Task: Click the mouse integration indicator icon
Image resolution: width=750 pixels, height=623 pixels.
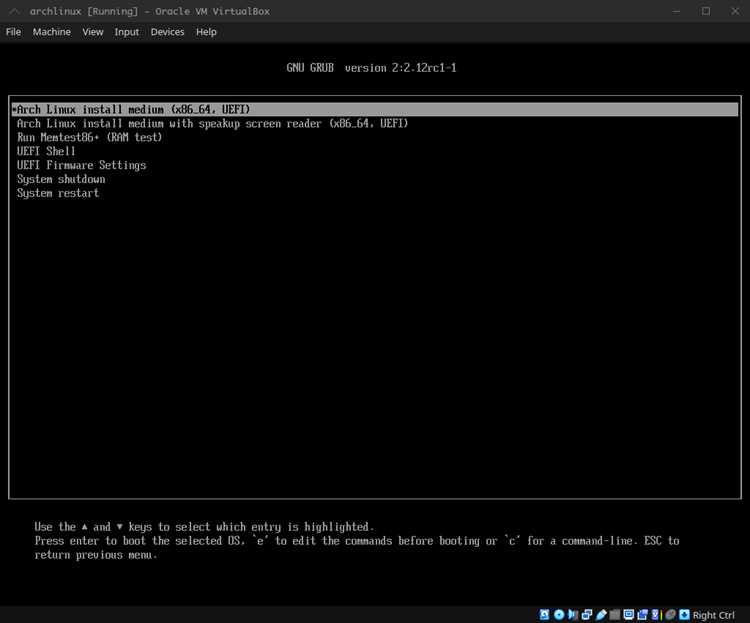Action: pyautogui.click(x=671, y=614)
